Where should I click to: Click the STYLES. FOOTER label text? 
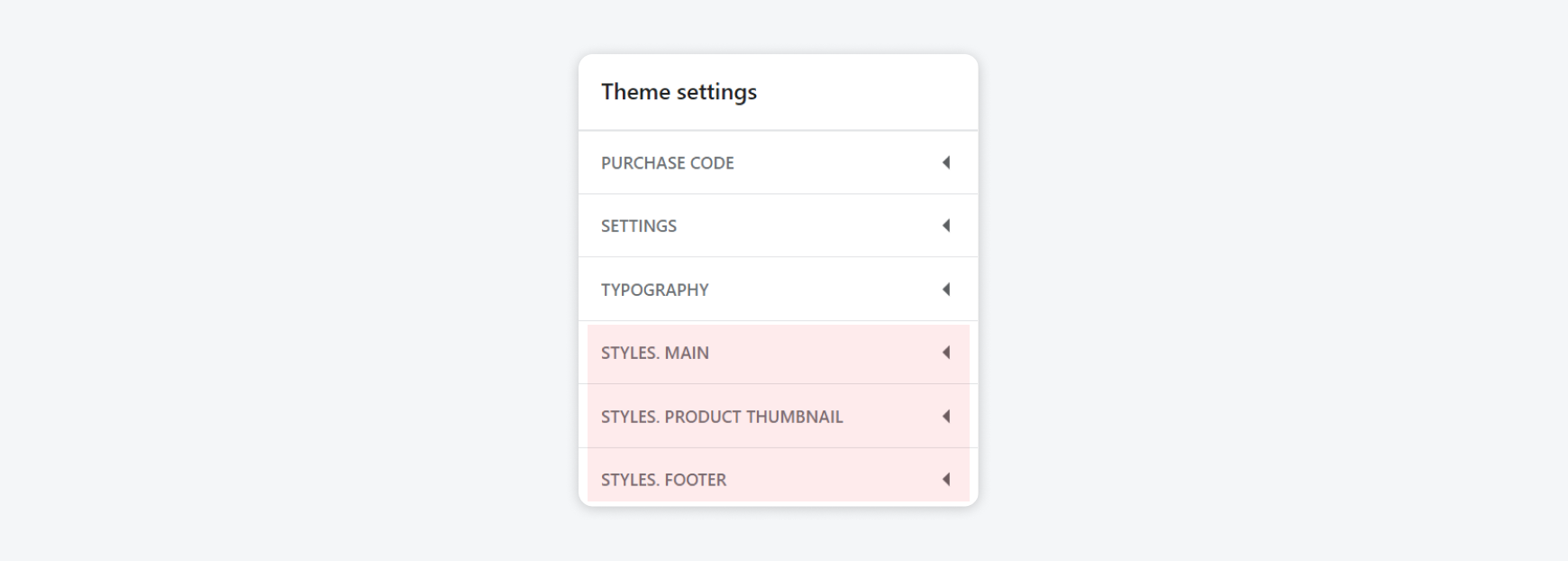click(x=663, y=480)
